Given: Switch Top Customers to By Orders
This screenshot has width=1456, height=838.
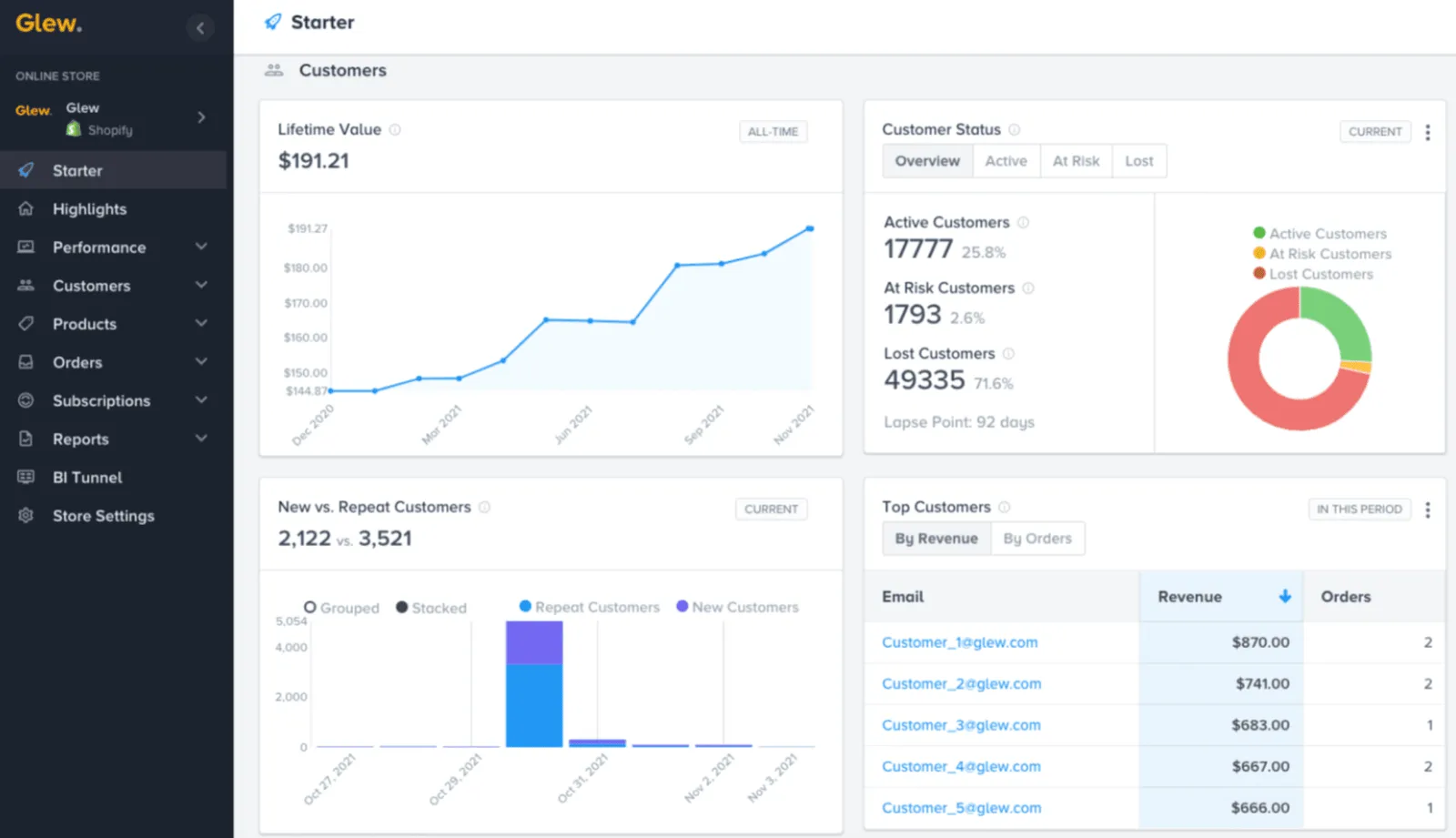Looking at the screenshot, I should (x=1037, y=539).
